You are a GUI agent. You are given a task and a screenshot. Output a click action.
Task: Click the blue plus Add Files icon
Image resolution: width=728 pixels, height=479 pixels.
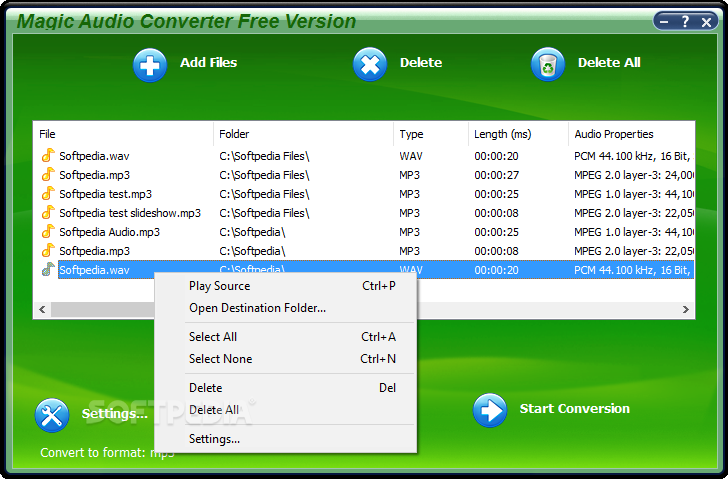pyautogui.click(x=150, y=65)
